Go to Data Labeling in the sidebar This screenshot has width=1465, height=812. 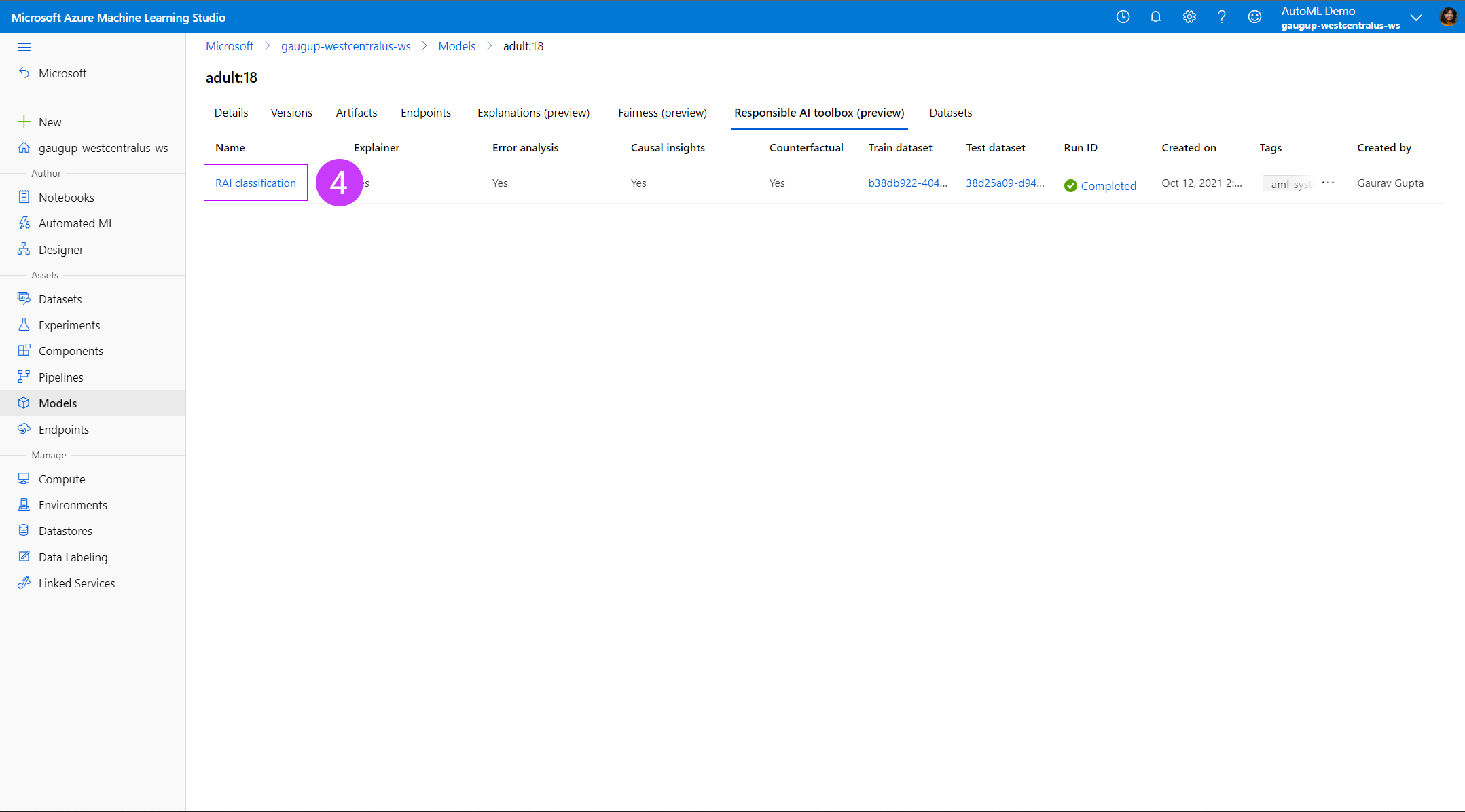tap(73, 557)
